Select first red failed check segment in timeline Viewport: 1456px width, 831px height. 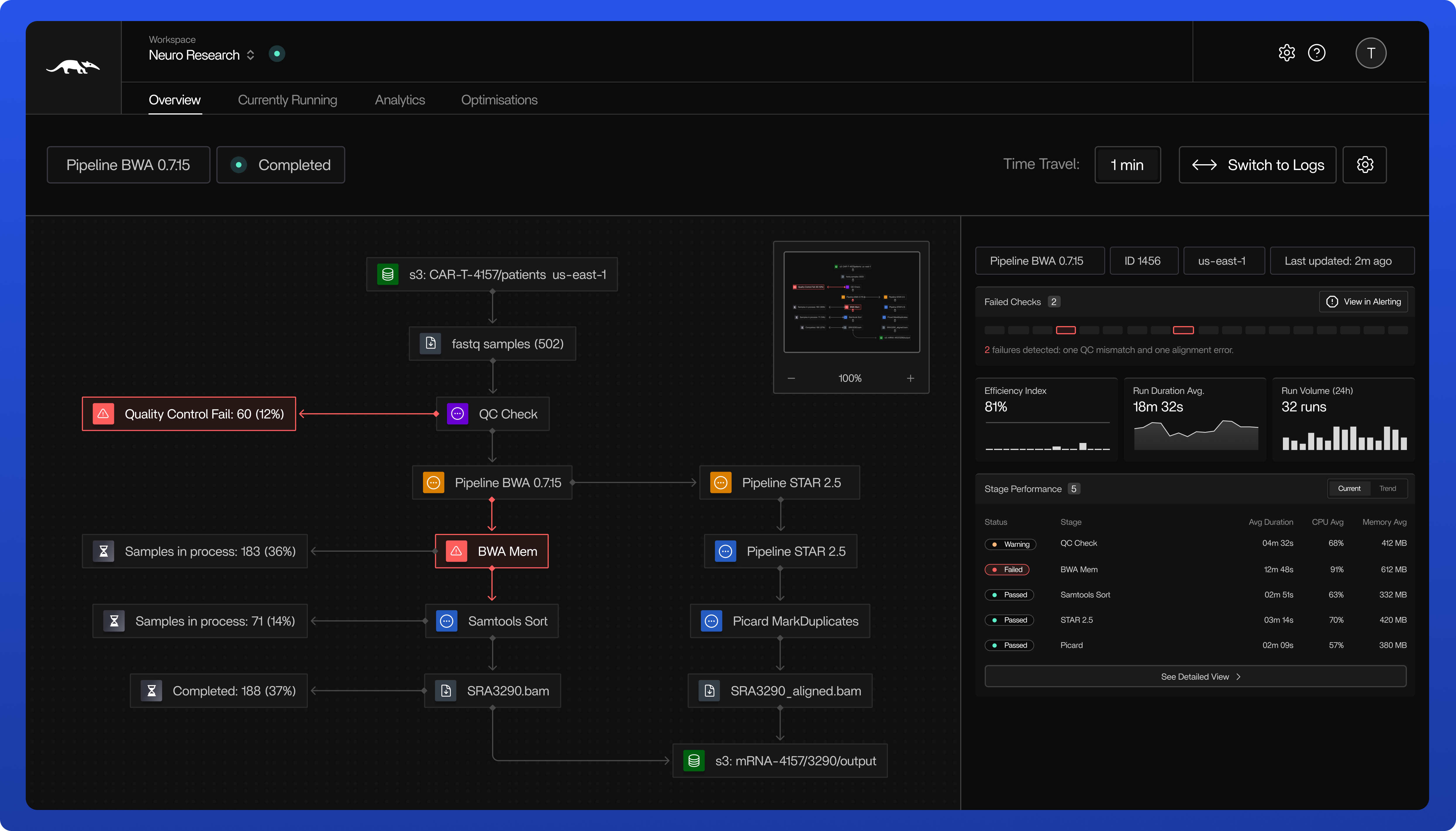[x=1066, y=330]
